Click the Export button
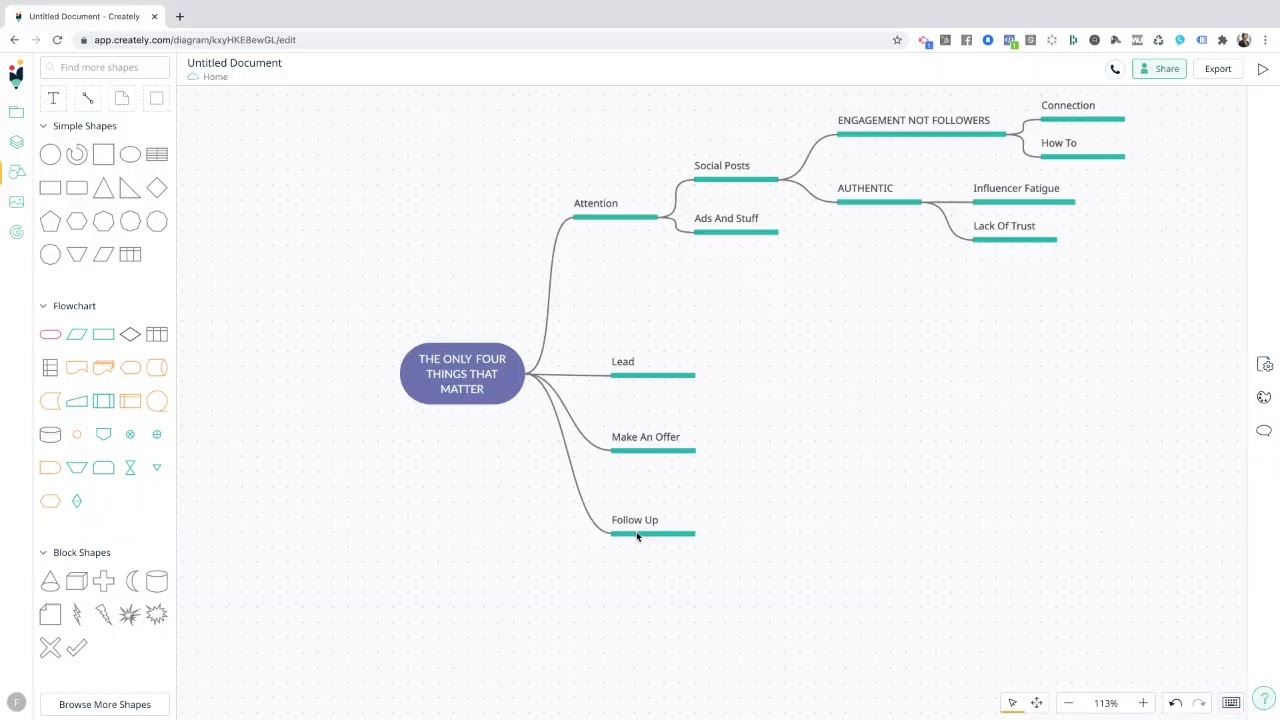Image resolution: width=1280 pixels, height=720 pixels. coord(1217,69)
